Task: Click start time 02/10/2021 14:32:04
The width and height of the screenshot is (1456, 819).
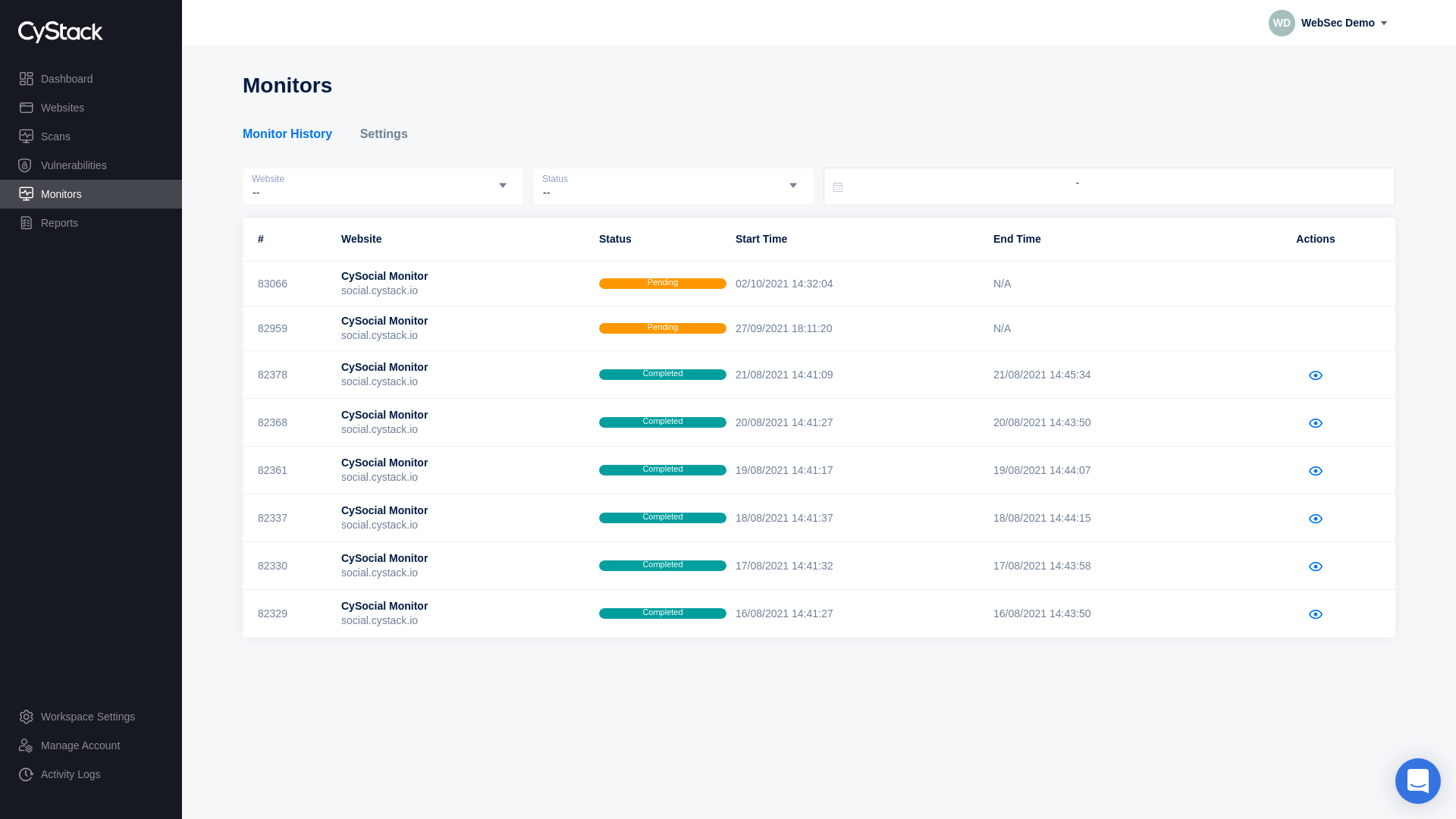Action: 784,284
